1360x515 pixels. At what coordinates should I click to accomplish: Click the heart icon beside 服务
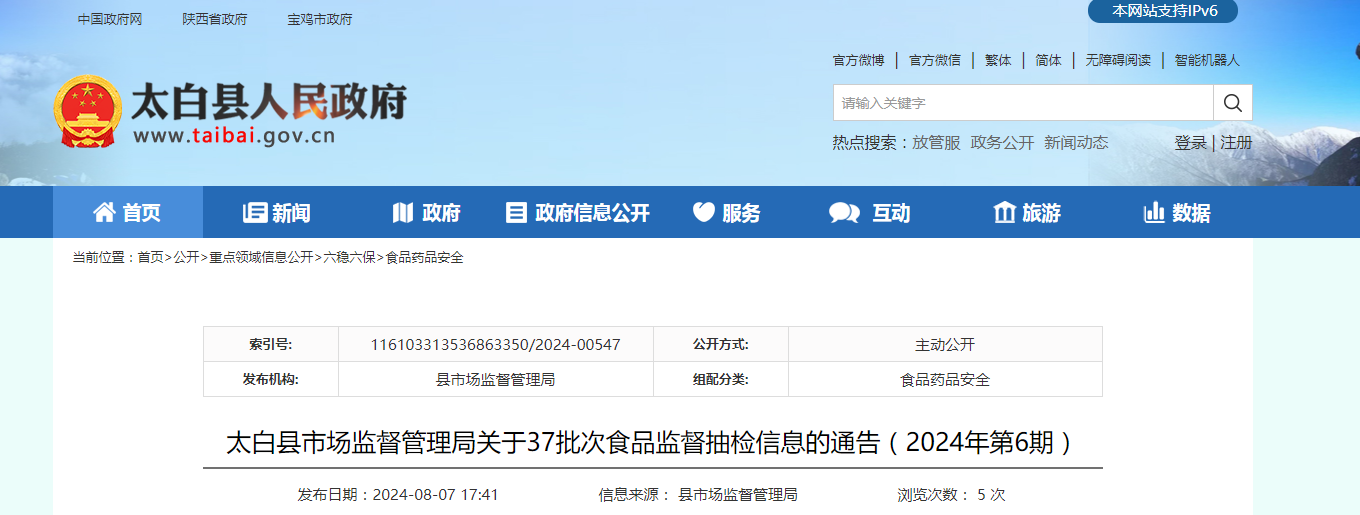(704, 212)
